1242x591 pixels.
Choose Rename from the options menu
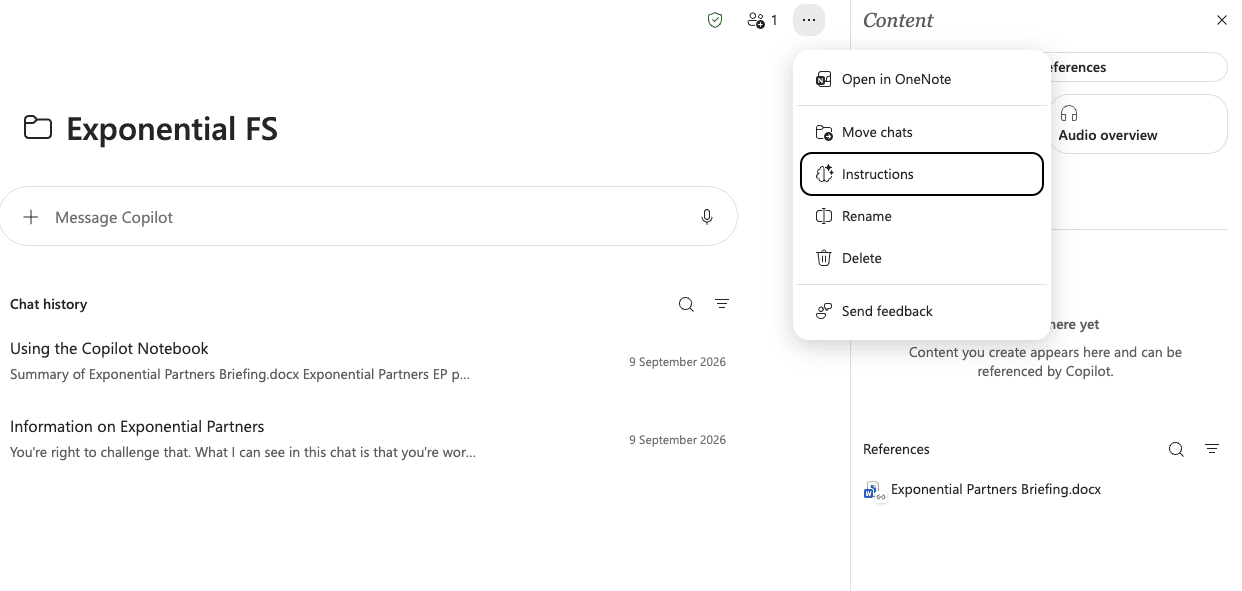[922, 216]
